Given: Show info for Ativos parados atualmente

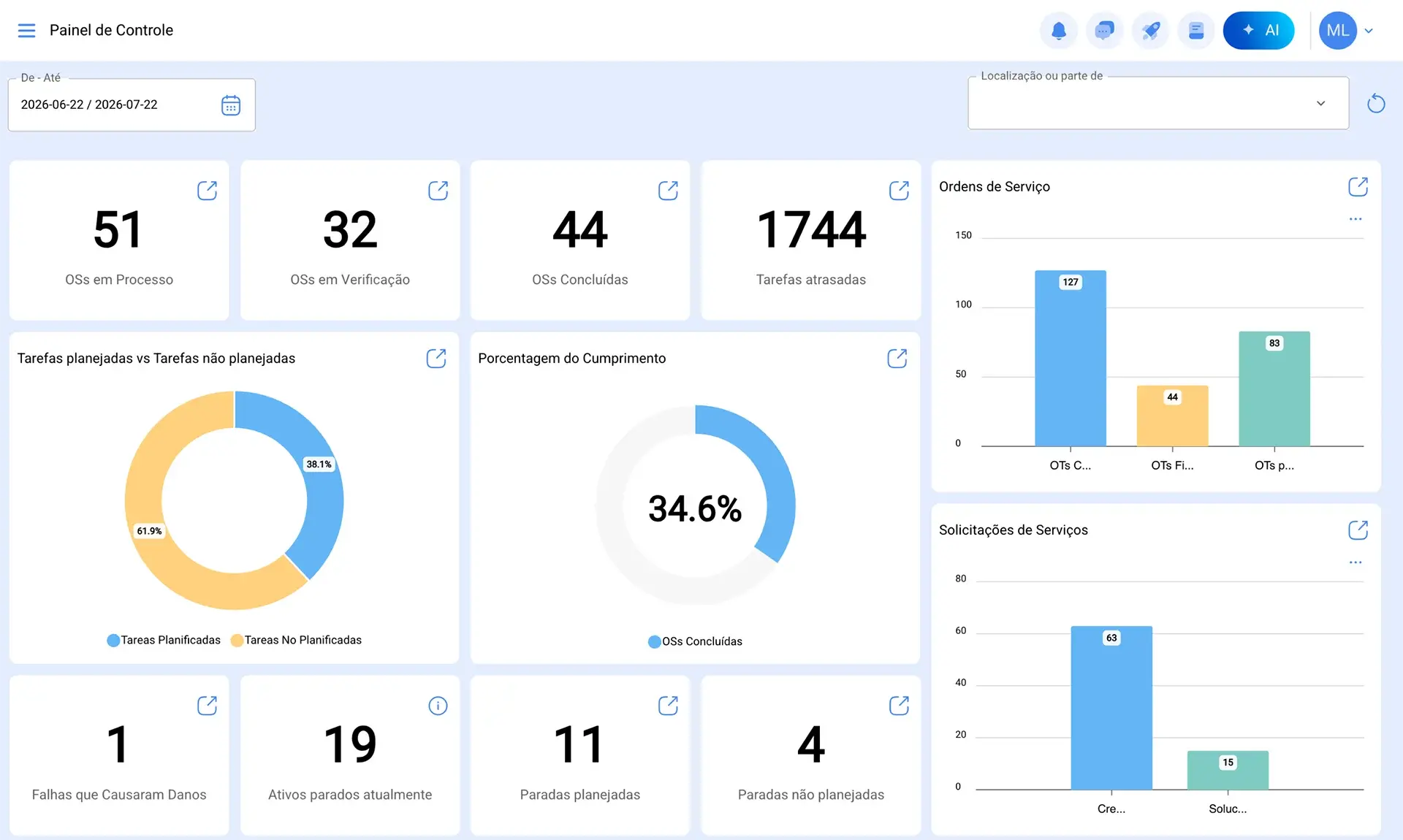Looking at the screenshot, I should 438,706.
